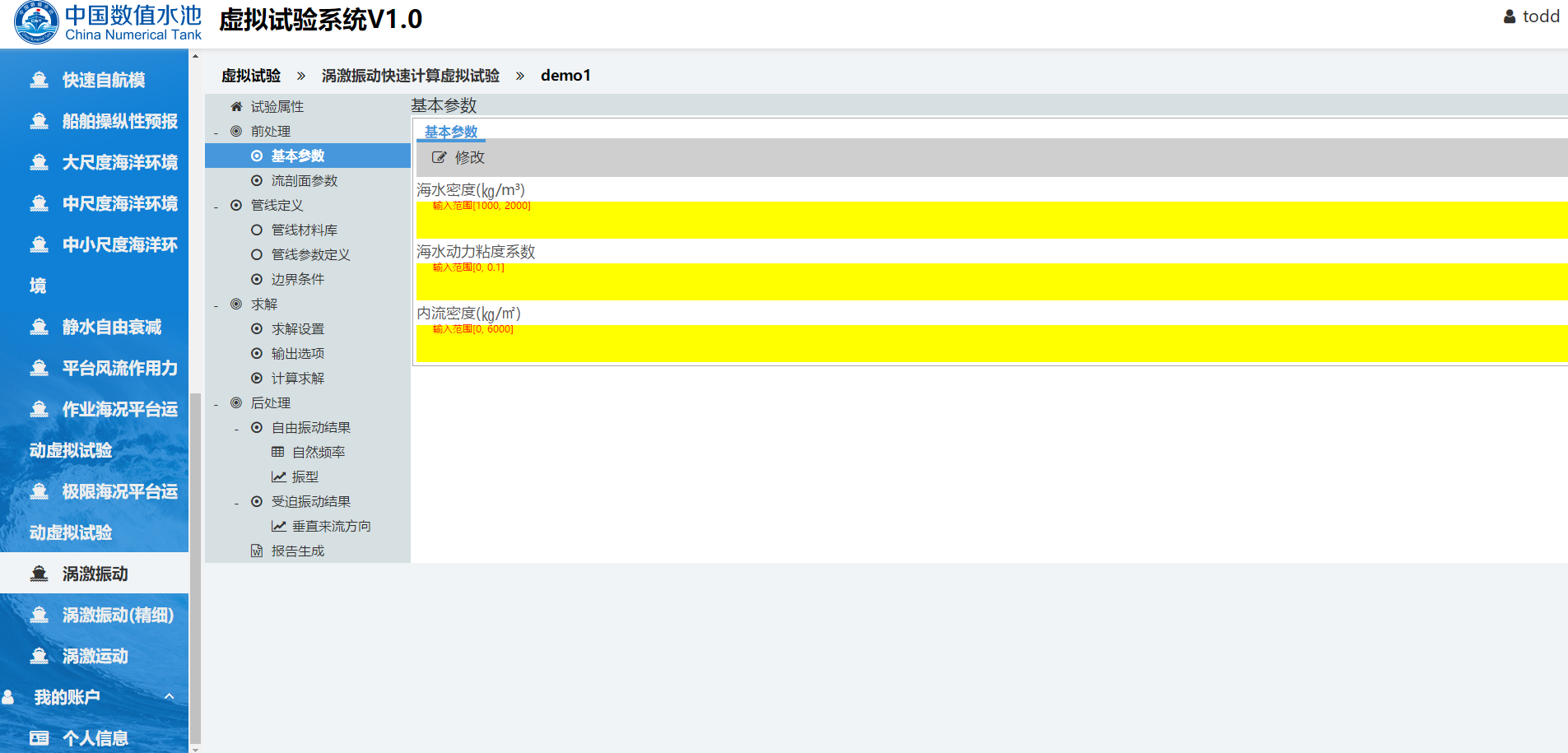The width and height of the screenshot is (1568, 753).
Task: Click the edit pencil icon next to 修改
Action: coord(440,157)
